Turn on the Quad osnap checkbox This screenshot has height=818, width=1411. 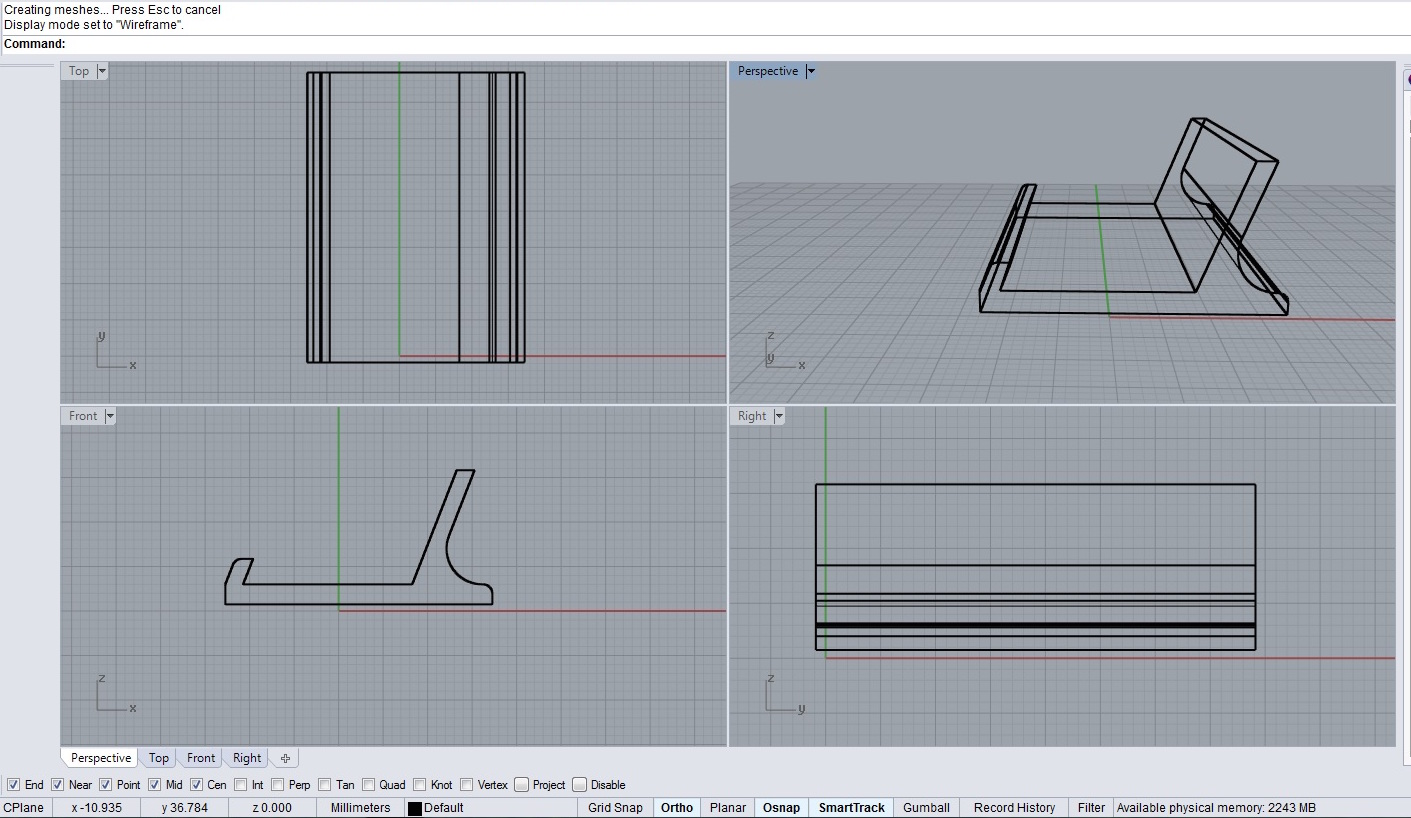coord(369,785)
